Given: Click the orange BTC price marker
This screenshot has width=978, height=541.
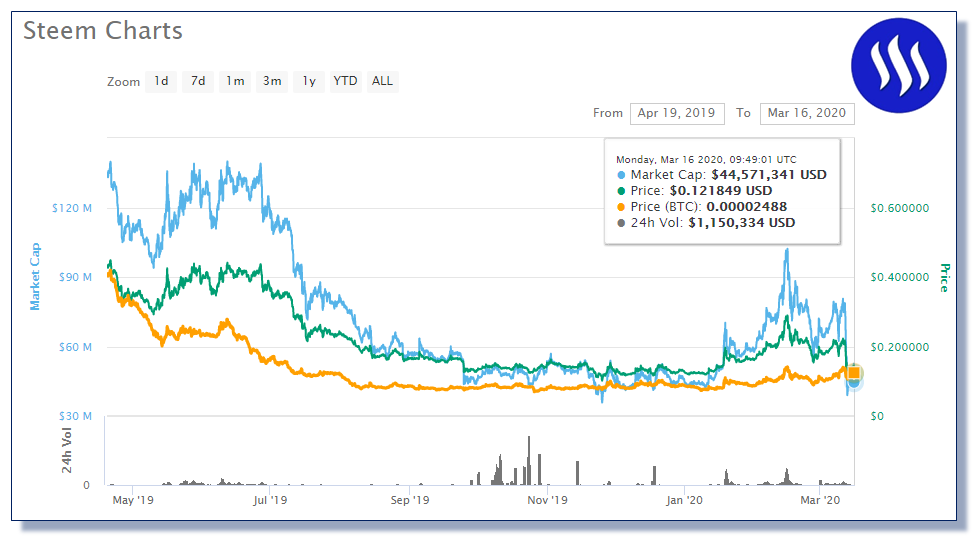Looking at the screenshot, I should pos(853,373).
